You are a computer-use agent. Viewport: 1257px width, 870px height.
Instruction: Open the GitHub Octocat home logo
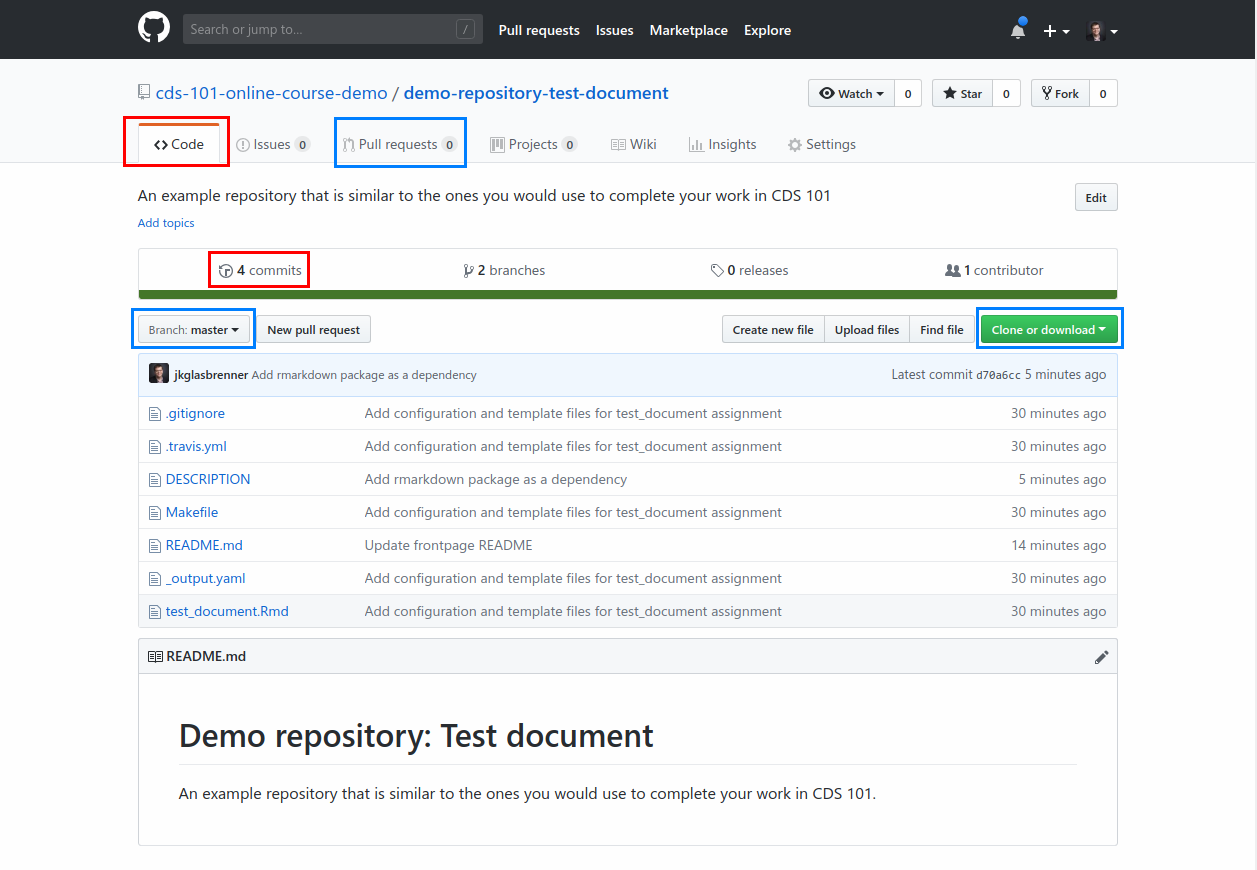click(154, 29)
